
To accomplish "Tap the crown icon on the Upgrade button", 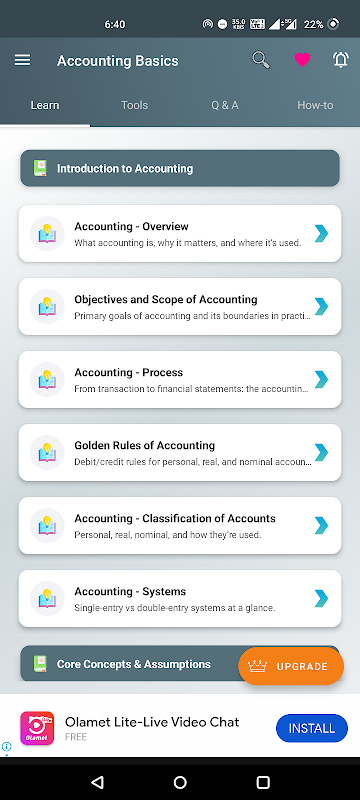I will [258, 666].
